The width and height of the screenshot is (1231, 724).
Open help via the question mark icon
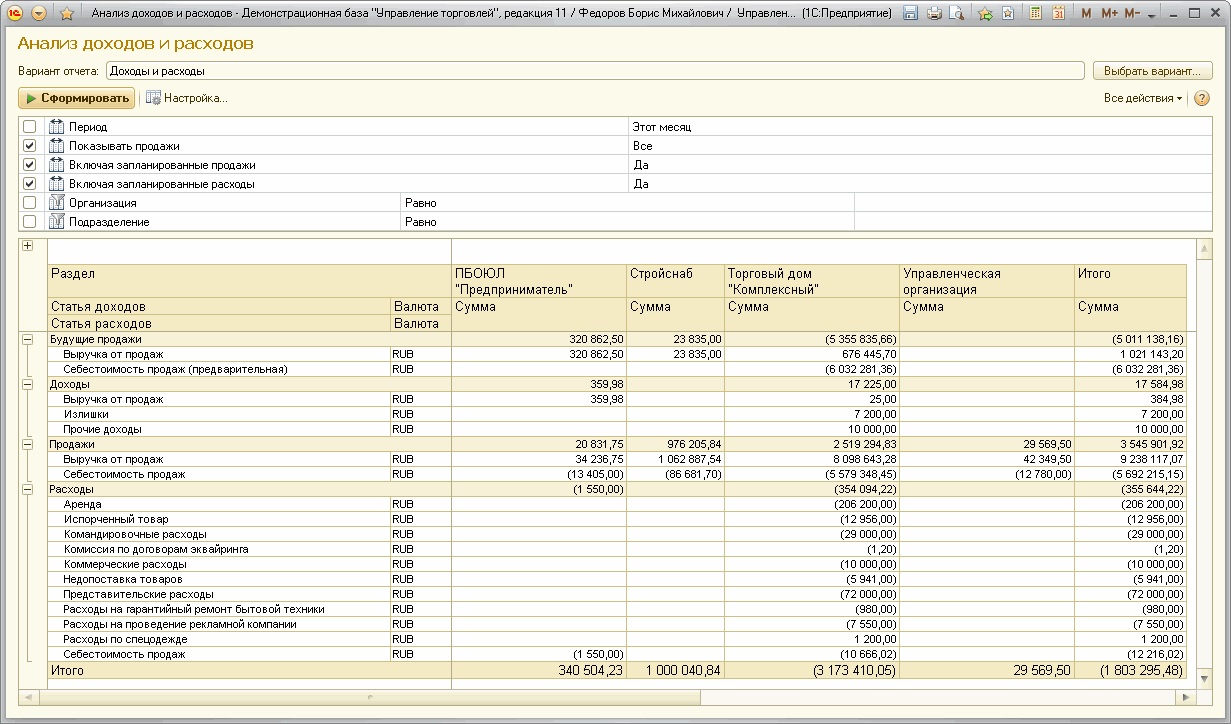[1202, 98]
